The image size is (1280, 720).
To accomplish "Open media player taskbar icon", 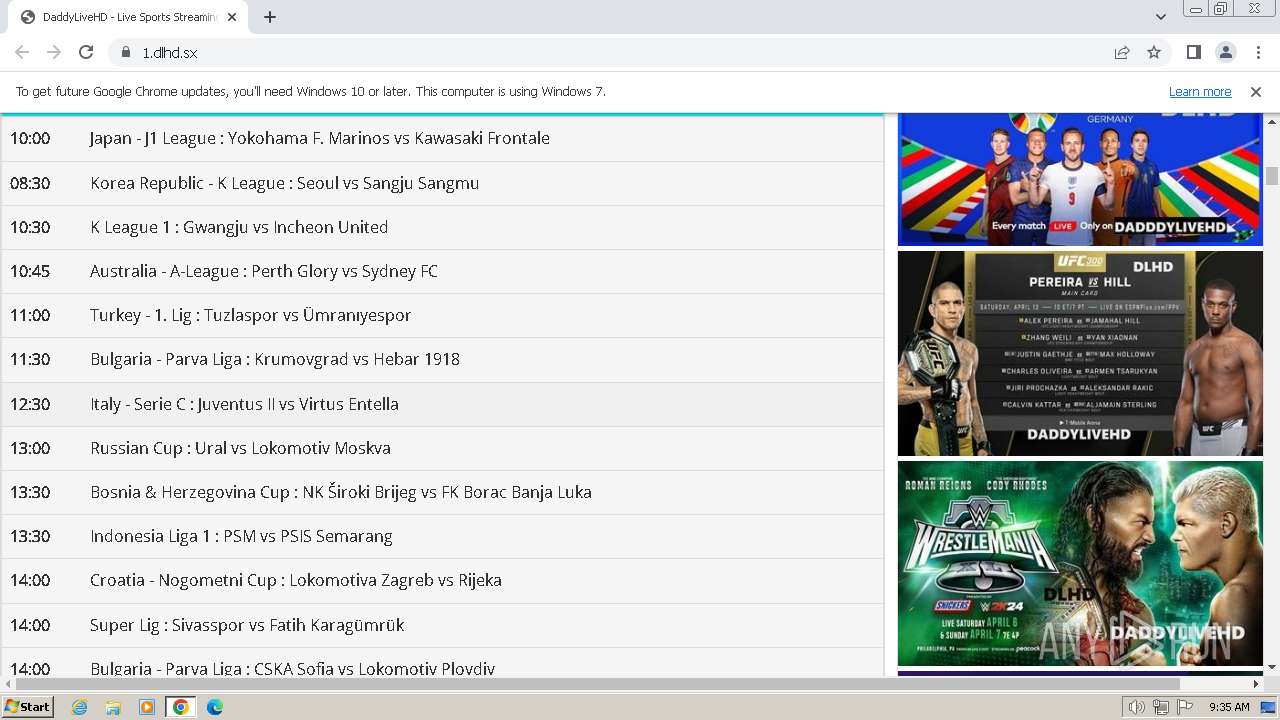I will (147, 707).
